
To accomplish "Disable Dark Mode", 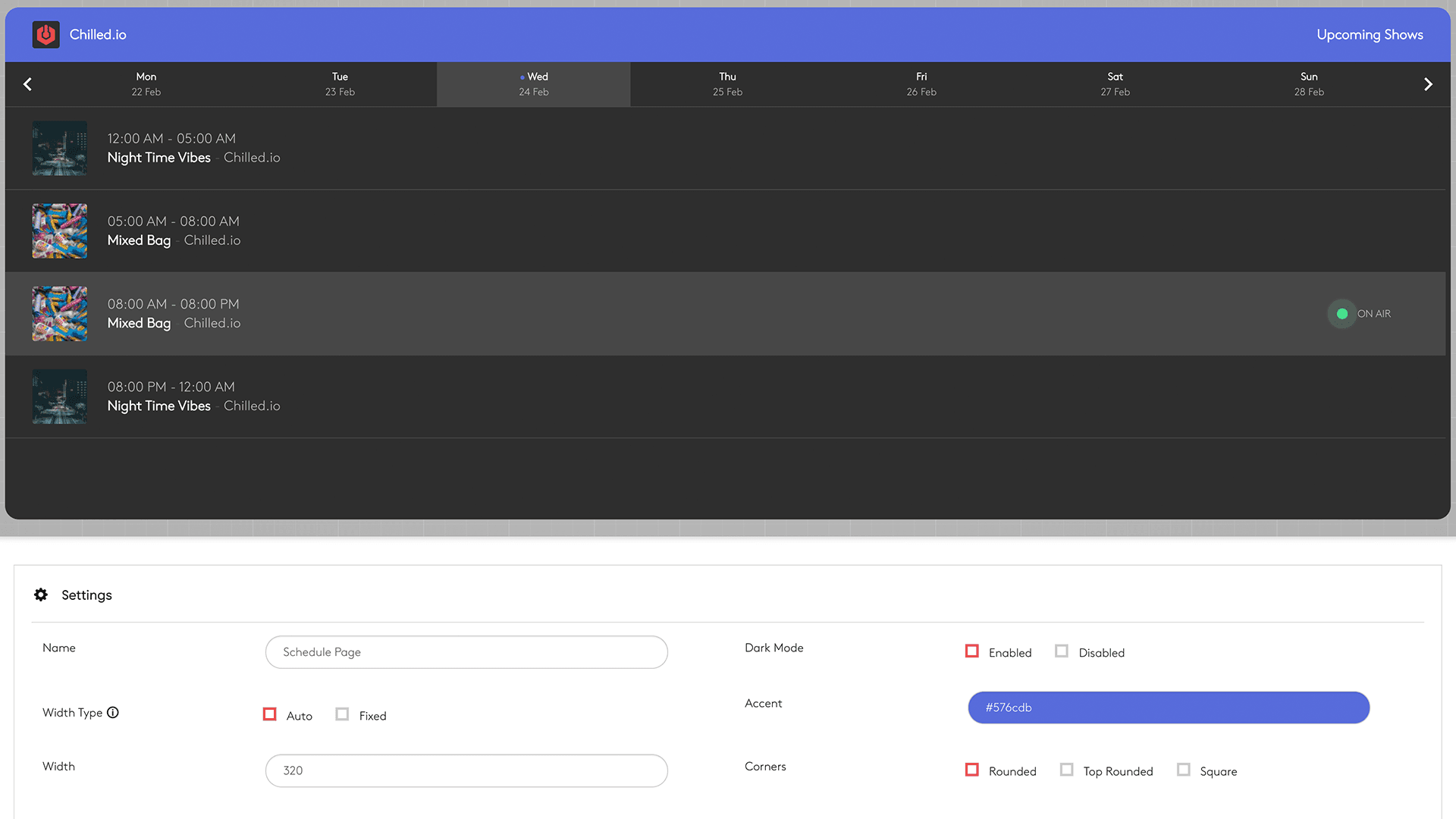I will (x=1061, y=651).
